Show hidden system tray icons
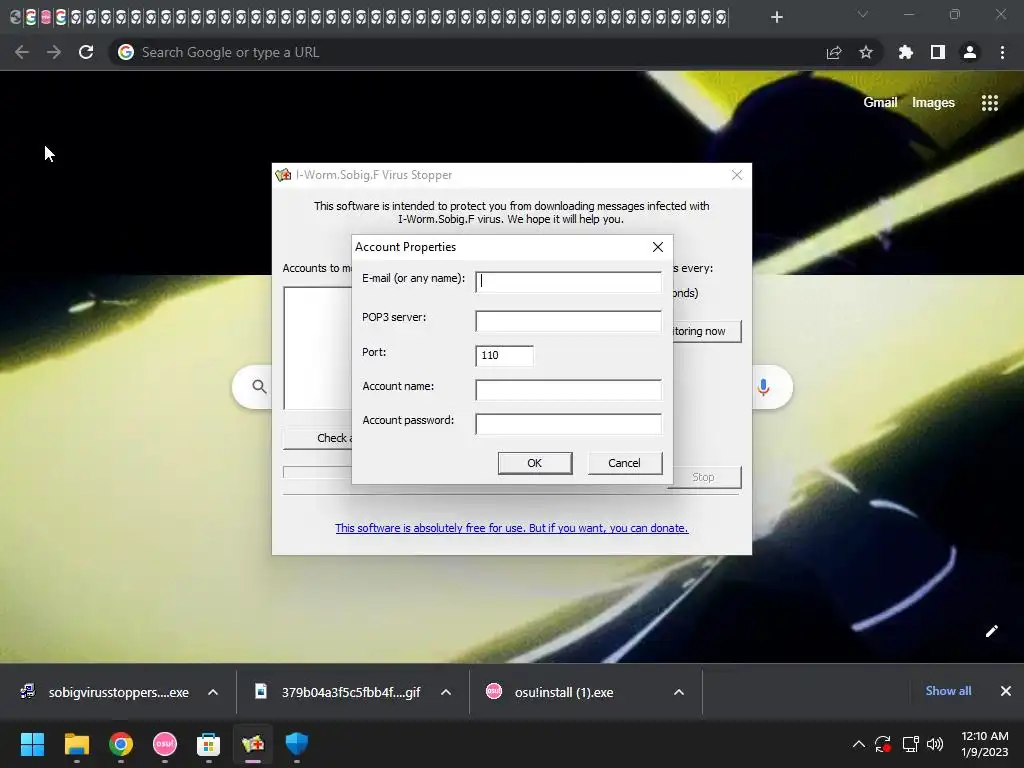1024x768 pixels. [x=859, y=744]
